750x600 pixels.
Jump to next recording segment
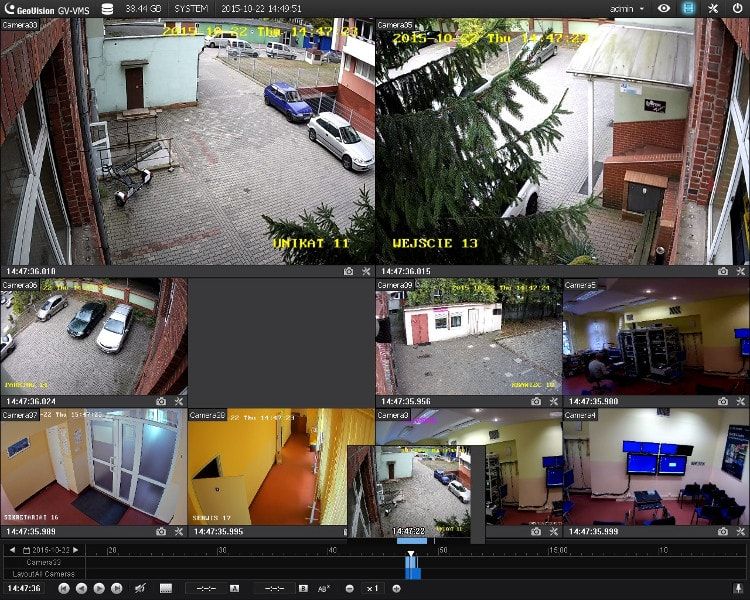pyautogui.click(x=117, y=589)
